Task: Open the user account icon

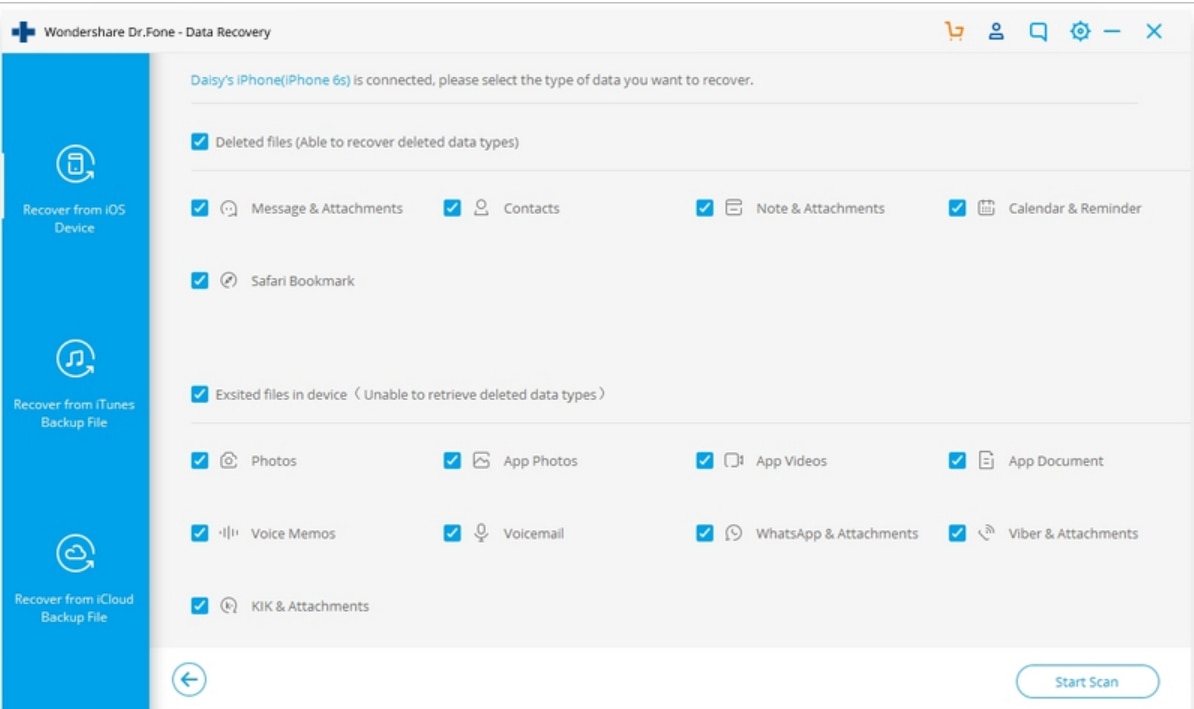Action: pos(996,31)
